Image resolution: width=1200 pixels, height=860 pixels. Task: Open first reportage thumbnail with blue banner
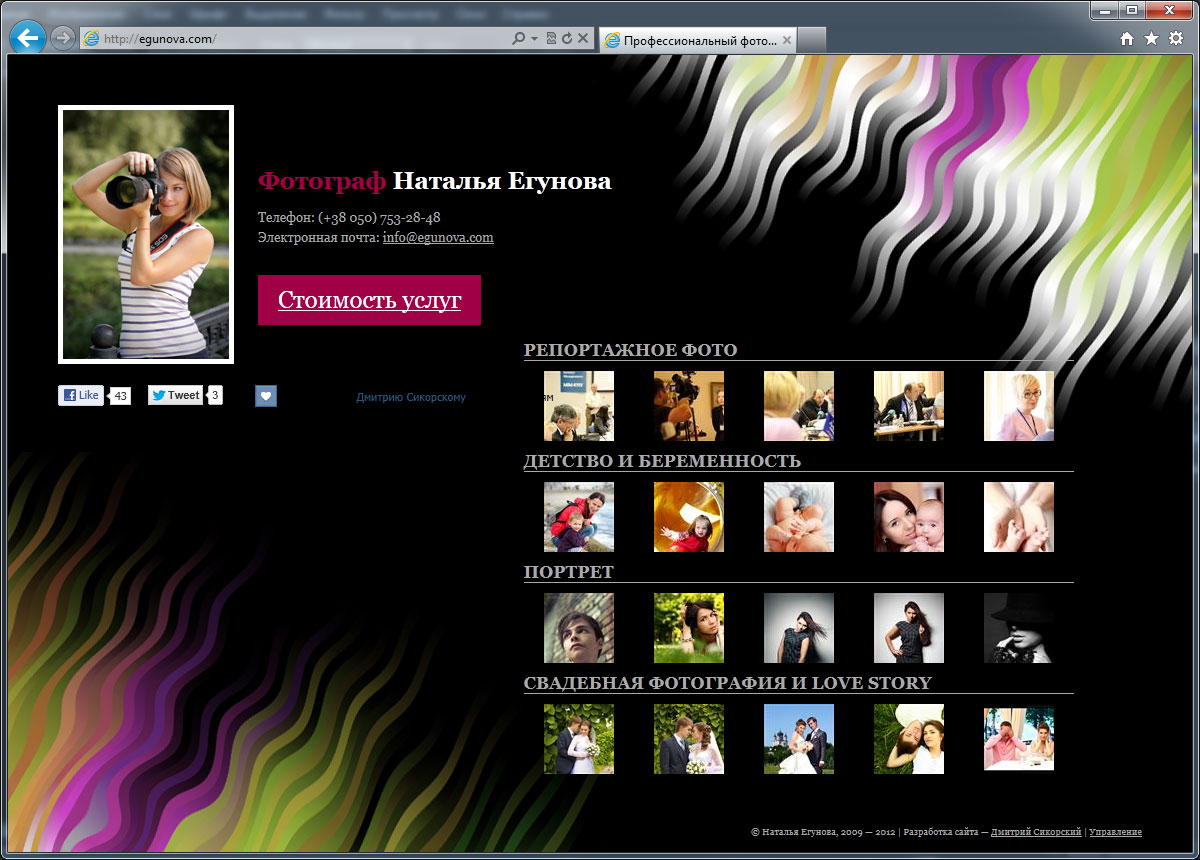(579, 406)
